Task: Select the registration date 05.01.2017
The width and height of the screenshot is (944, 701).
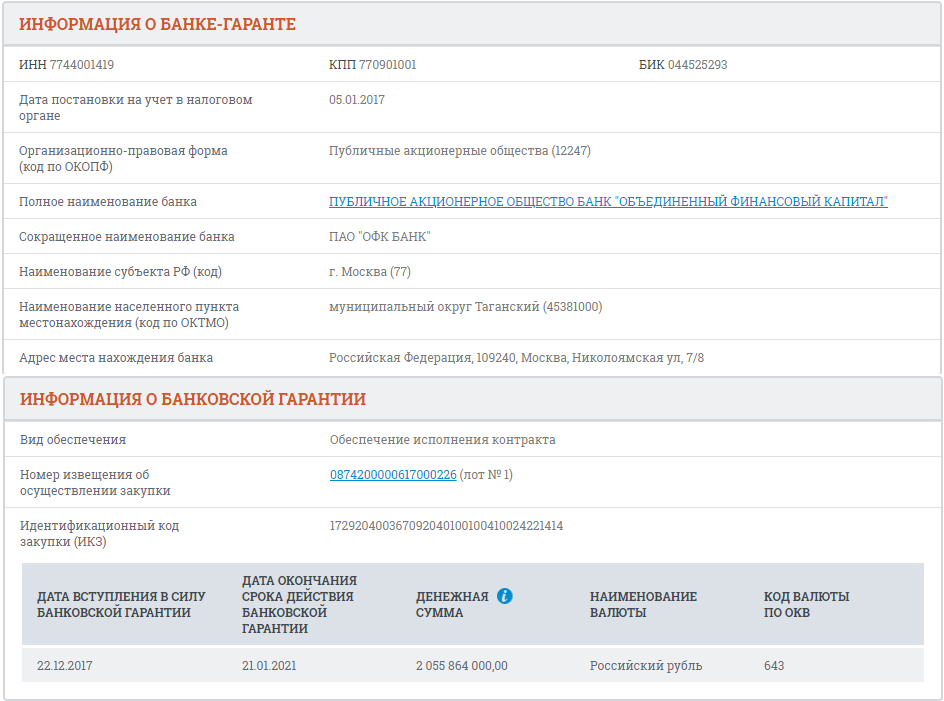Action: tap(356, 99)
